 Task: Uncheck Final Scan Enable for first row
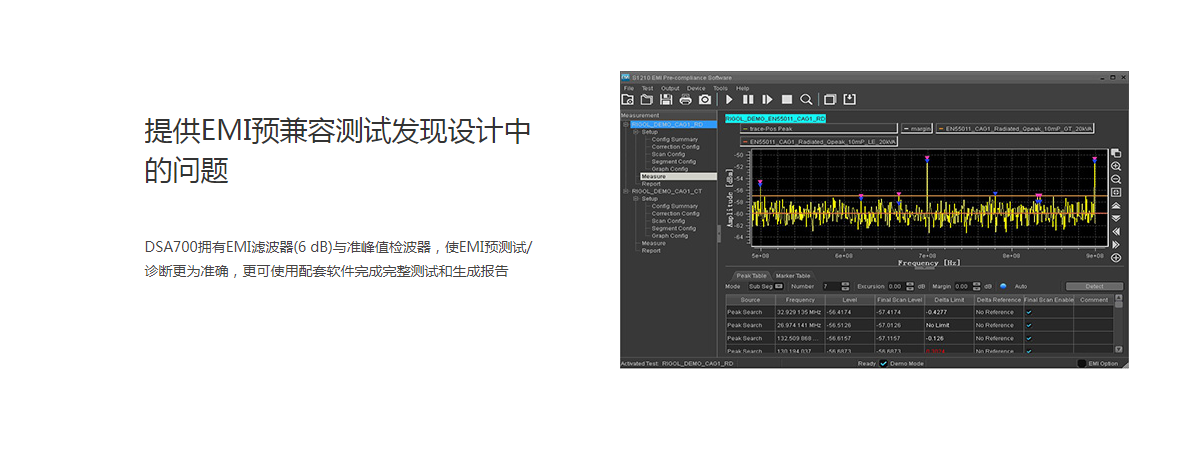coord(1029,312)
